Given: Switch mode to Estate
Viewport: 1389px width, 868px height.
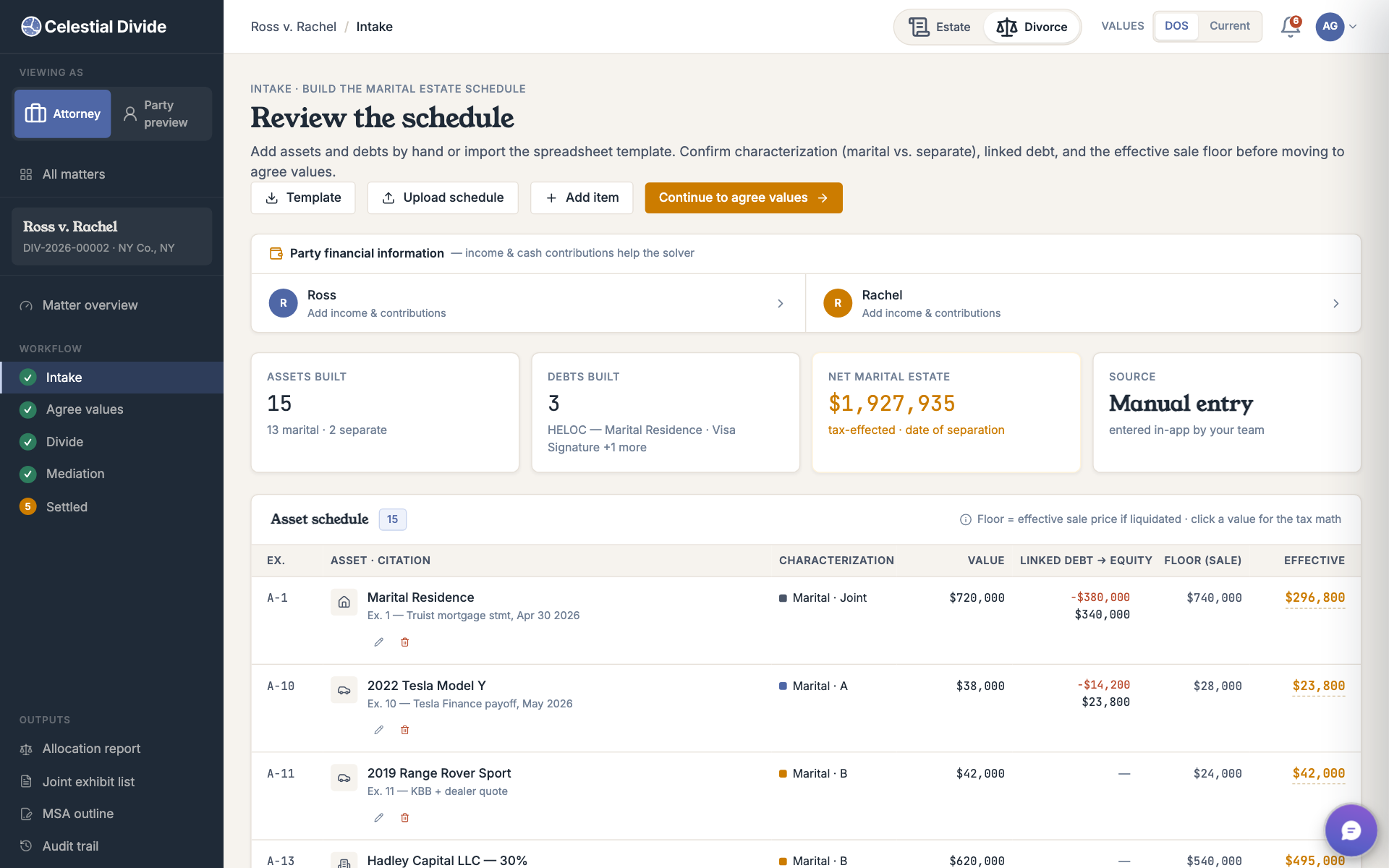Looking at the screenshot, I should [940, 27].
